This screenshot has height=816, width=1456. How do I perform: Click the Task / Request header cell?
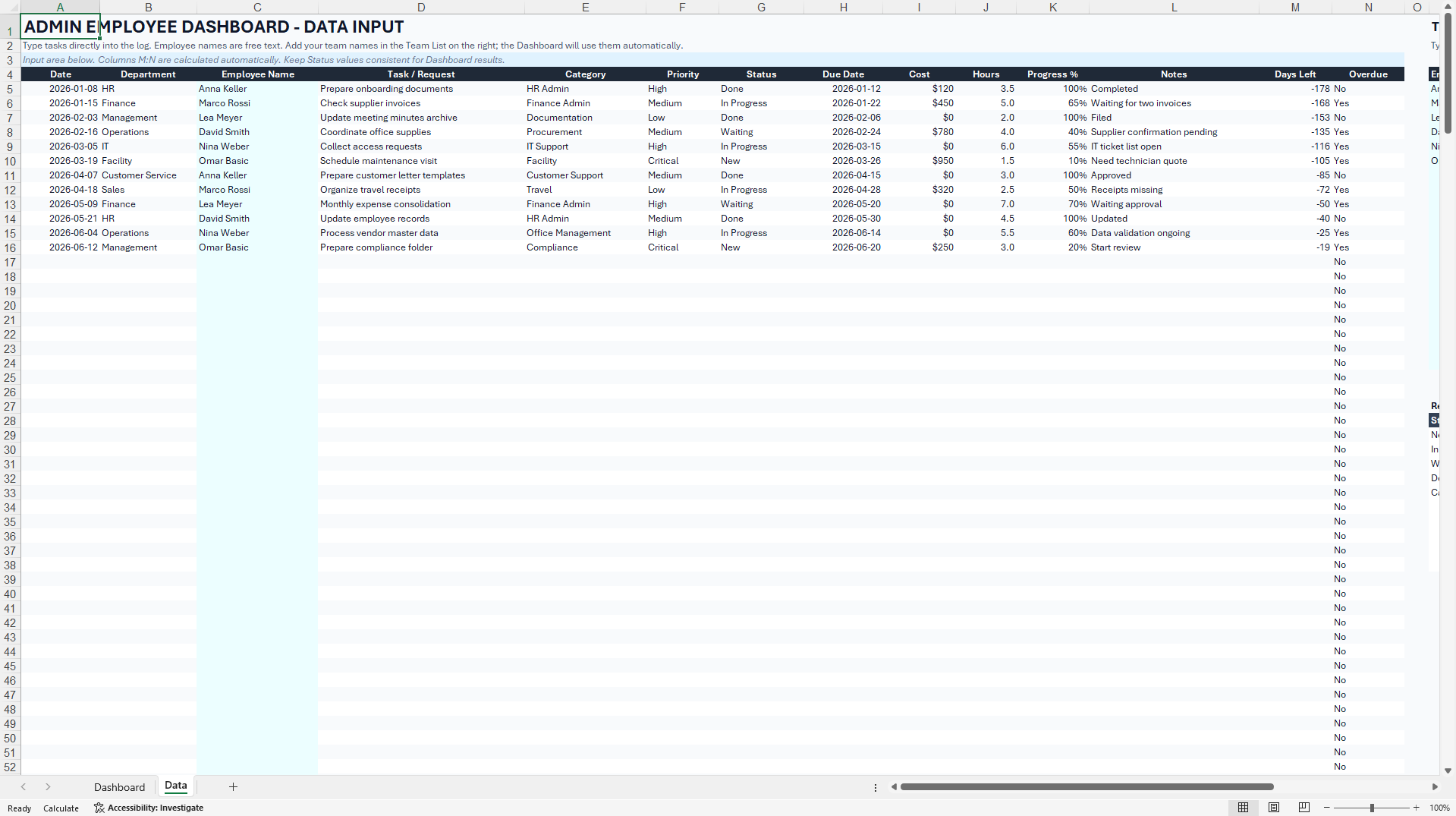[x=421, y=74]
